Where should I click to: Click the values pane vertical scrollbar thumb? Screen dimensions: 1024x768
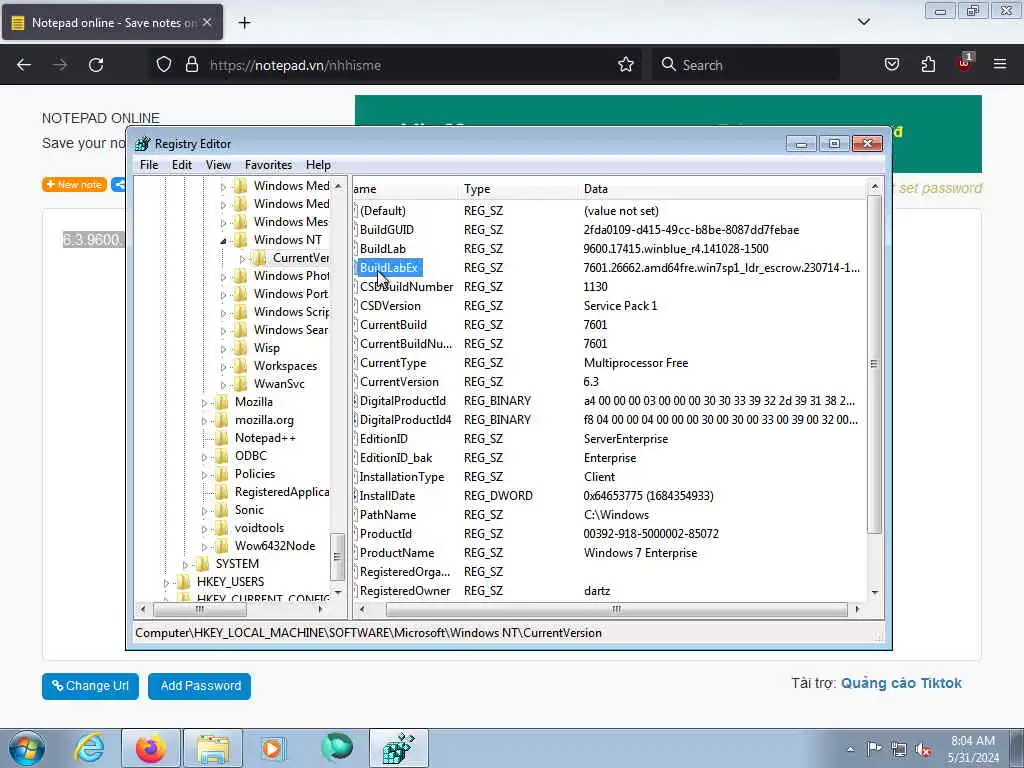tap(874, 364)
